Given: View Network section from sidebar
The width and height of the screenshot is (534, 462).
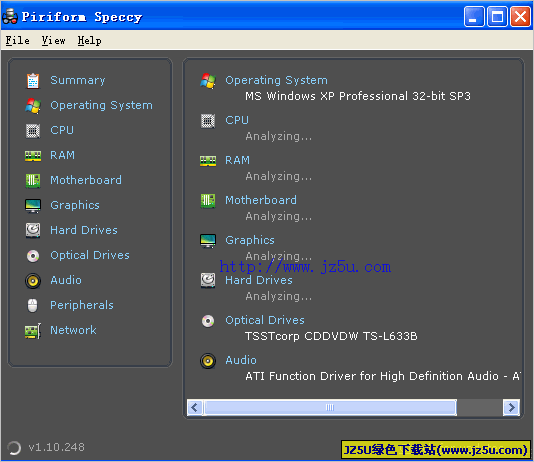Looking at the screenshot, I should point(73,330).
